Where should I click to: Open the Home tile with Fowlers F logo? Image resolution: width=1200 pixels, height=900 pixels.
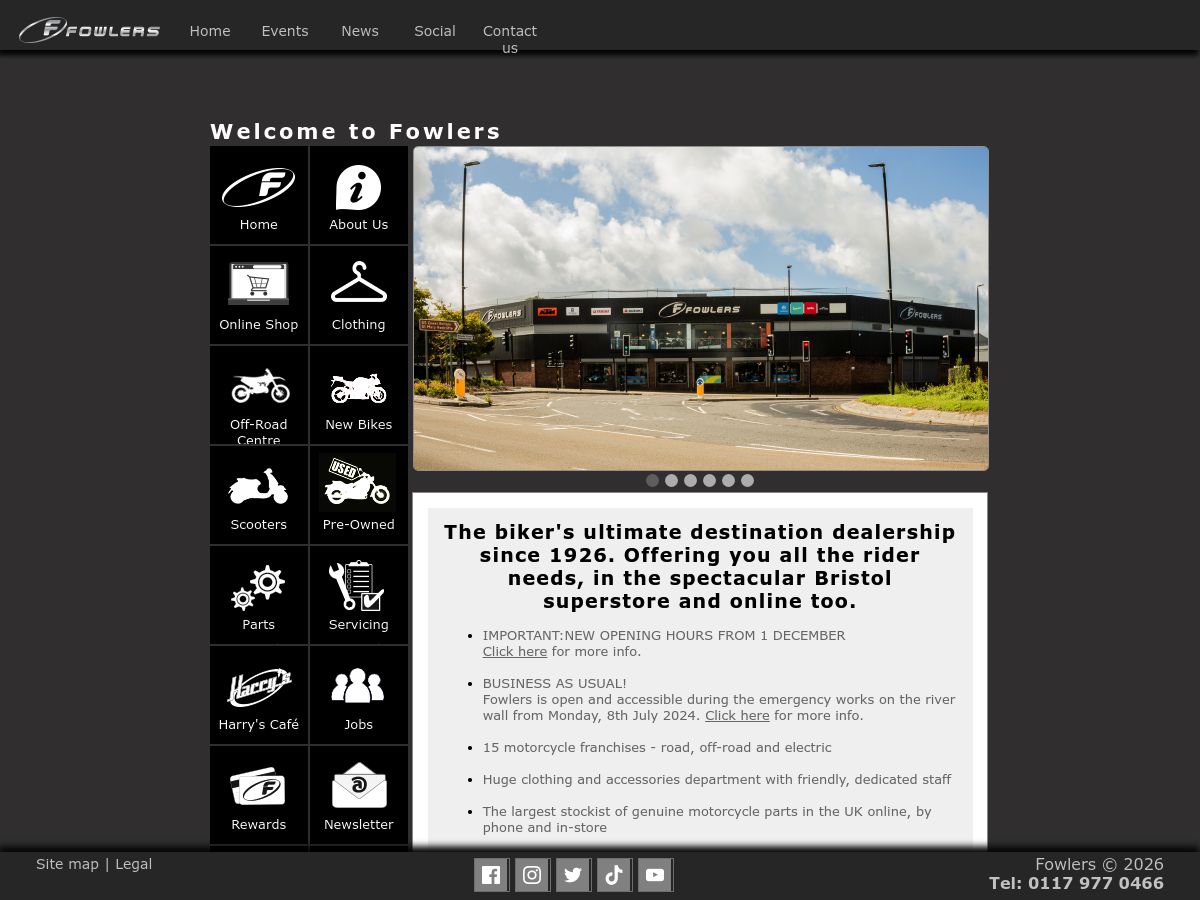tap(259, 195)
